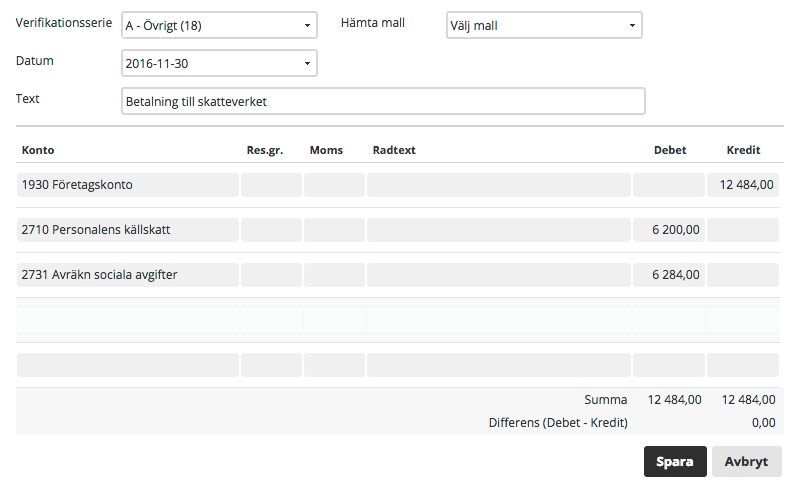Open the Verifikationsserie dropdown
The image size is (792, 487).
pyautogui.click(x=219, y=25)
